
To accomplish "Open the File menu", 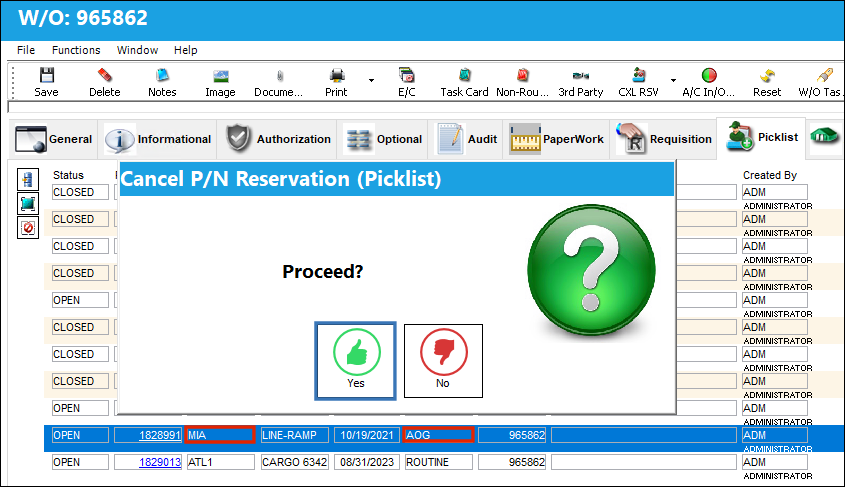I will pos(26,50).
